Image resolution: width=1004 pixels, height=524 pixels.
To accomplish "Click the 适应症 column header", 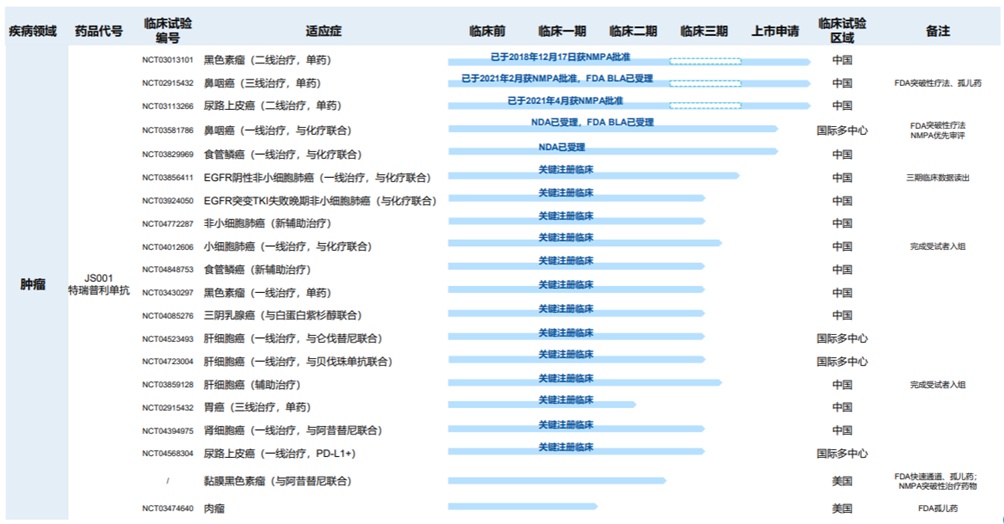I will coord(323,31).
